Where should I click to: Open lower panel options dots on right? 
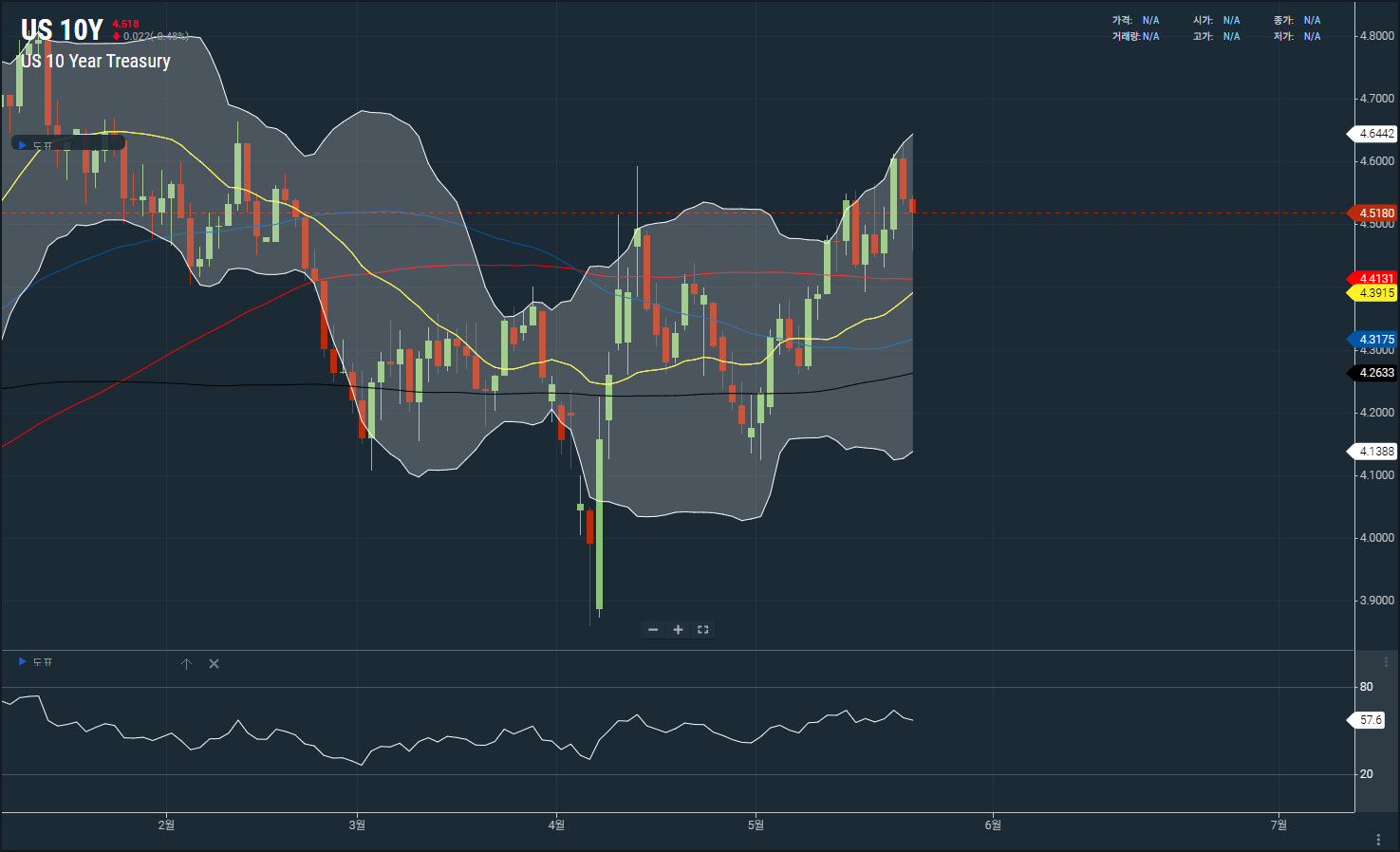[x=1386, y=662]
